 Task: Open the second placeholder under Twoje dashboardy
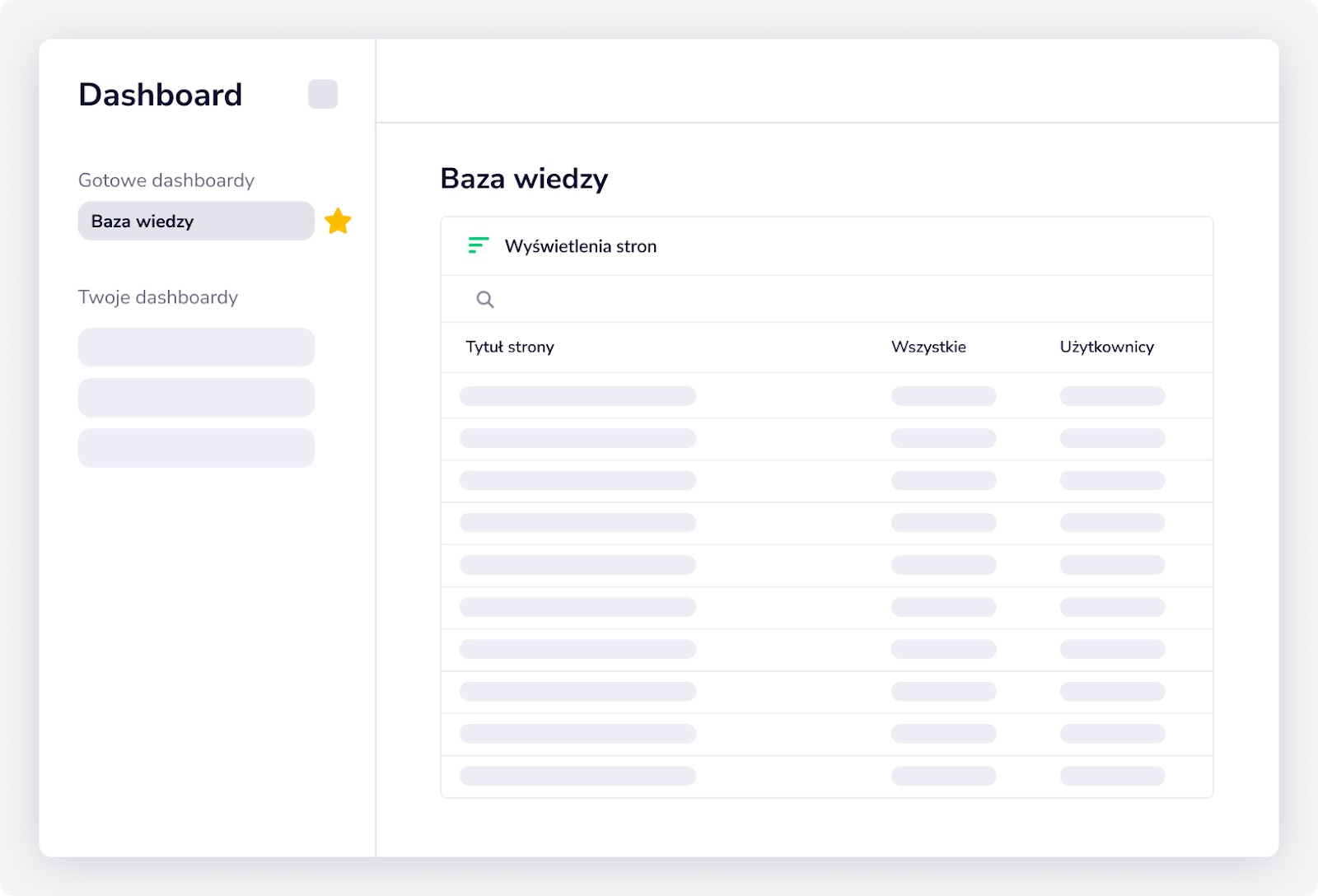196,398
